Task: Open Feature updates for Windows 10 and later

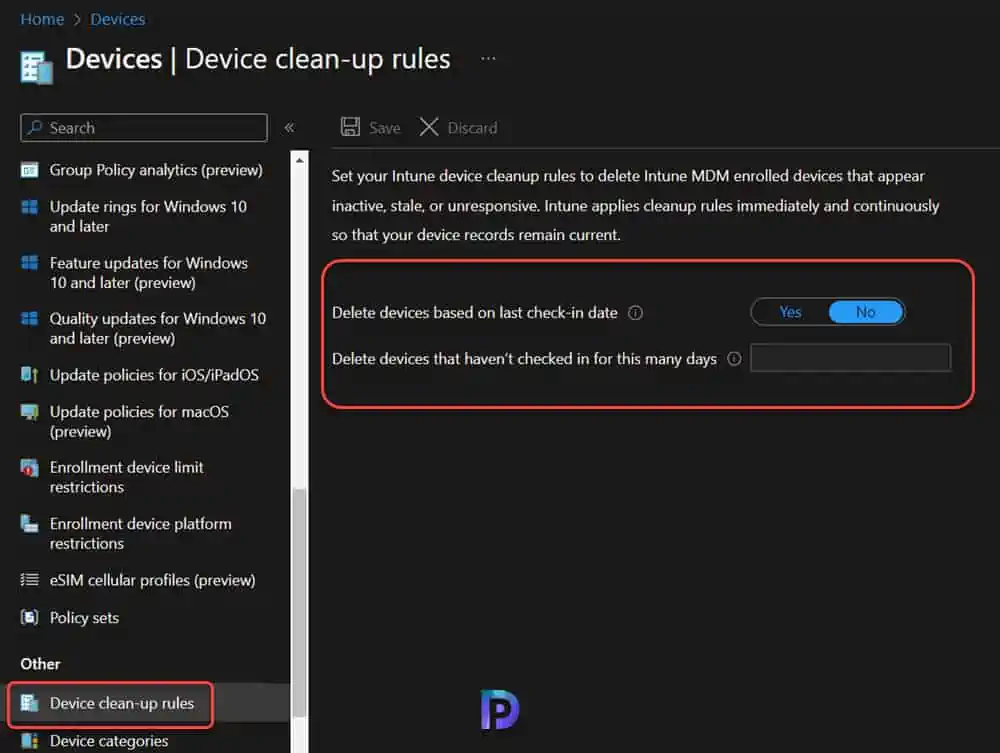Action: [149, 272]
